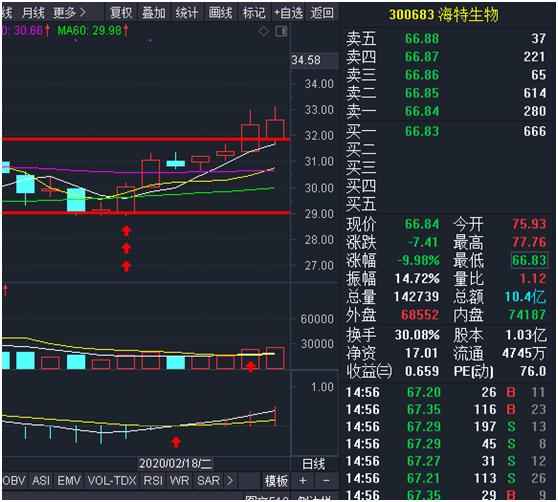Click the 振幅 value 14.72%

click(x=417, y=279)
